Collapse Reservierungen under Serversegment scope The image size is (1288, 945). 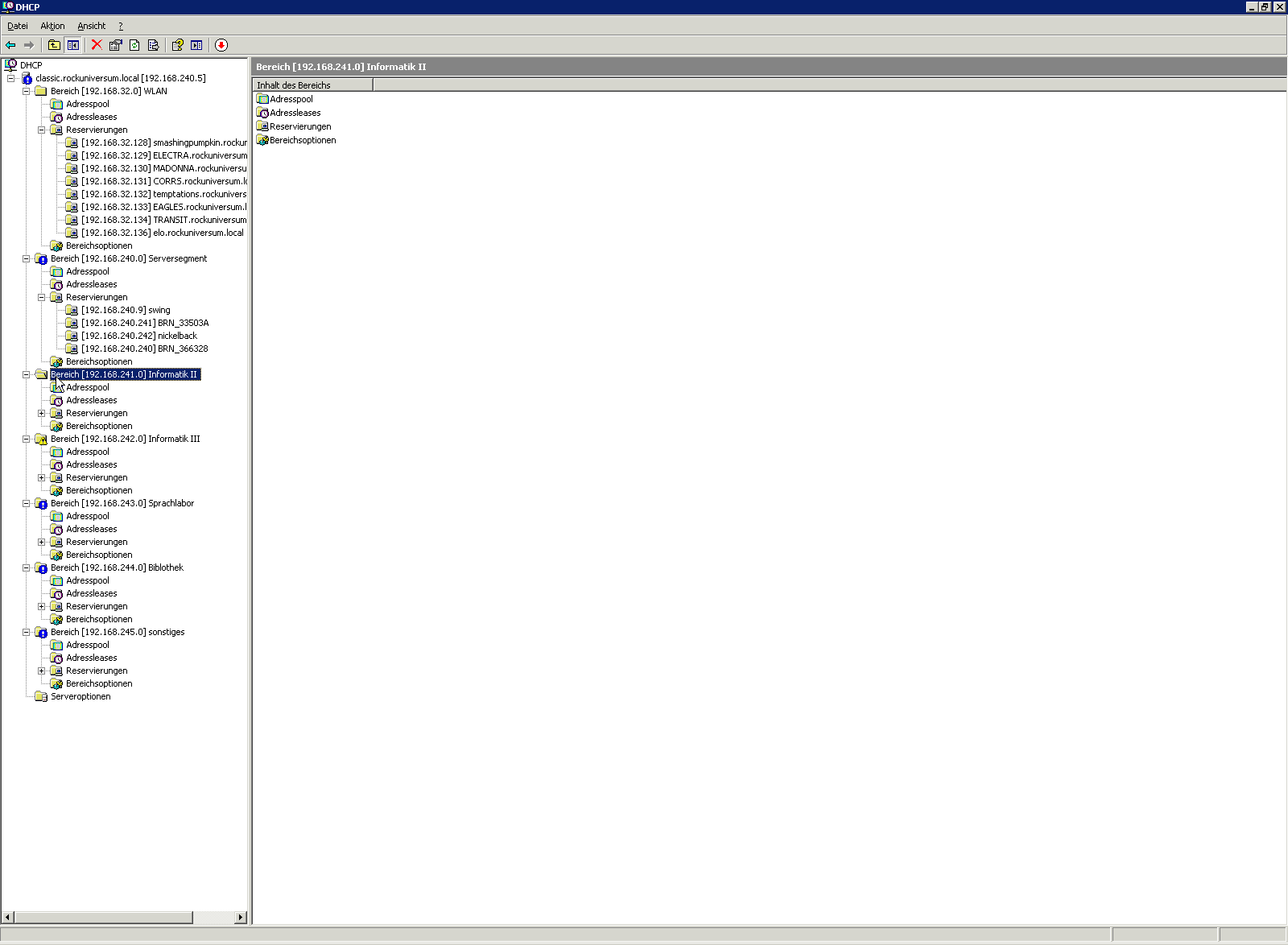[x=41, y=297]
